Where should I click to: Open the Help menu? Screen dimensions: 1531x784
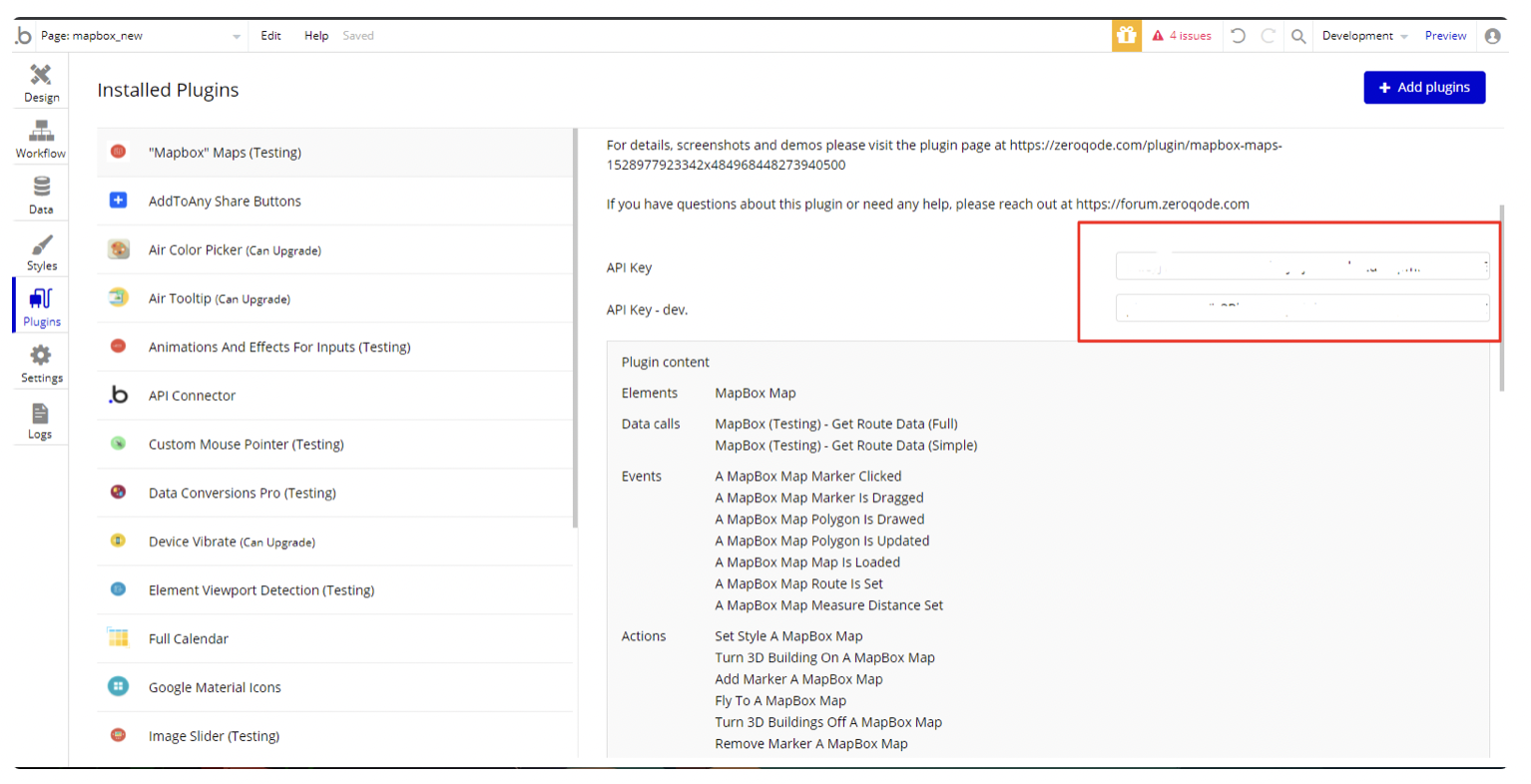(316, 36)
